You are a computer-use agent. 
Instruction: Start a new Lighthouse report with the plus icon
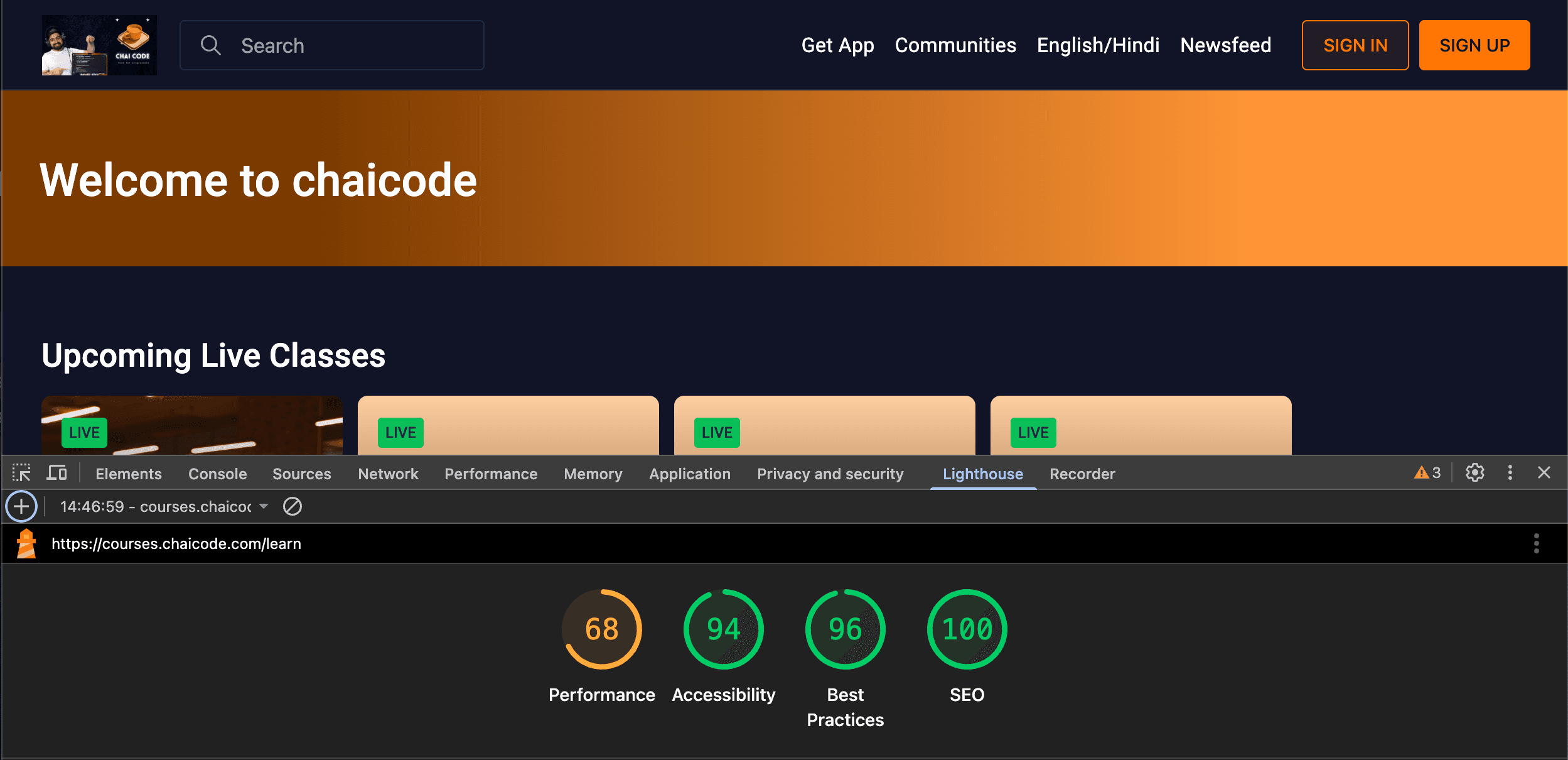click(22, 506)
